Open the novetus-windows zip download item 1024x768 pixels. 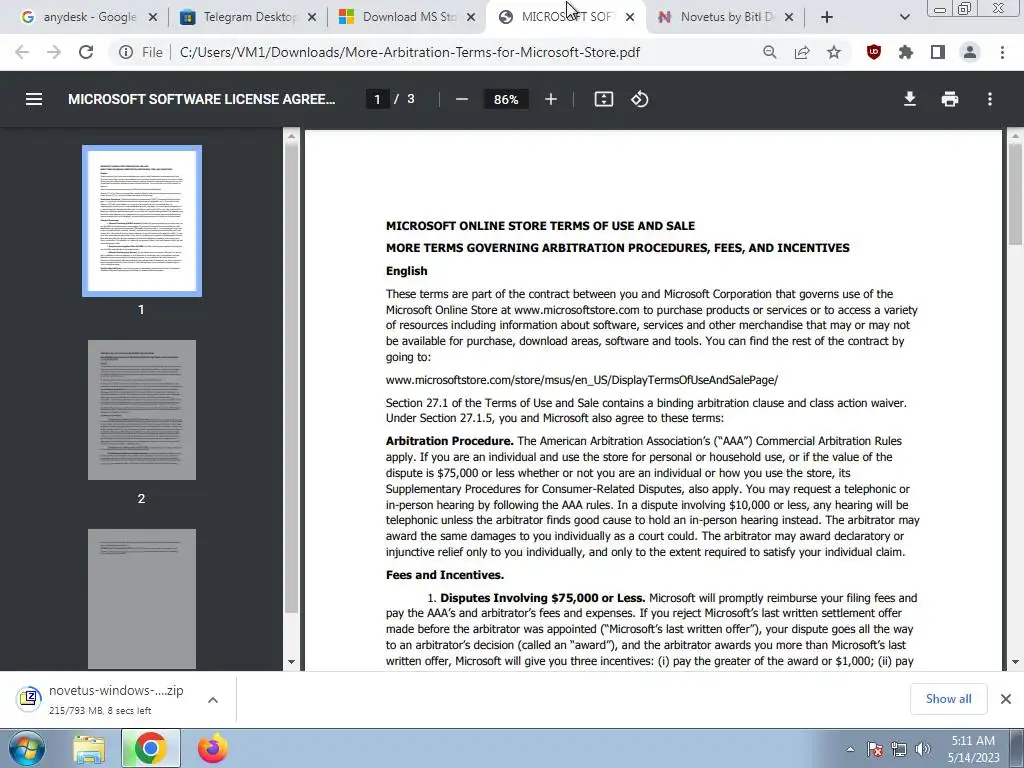pyautogui.click(x=101, y=699)
